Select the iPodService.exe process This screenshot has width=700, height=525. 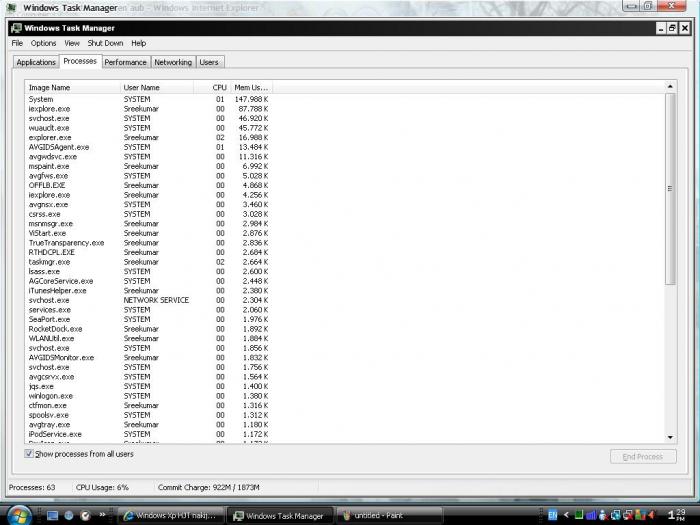[149, 434]
